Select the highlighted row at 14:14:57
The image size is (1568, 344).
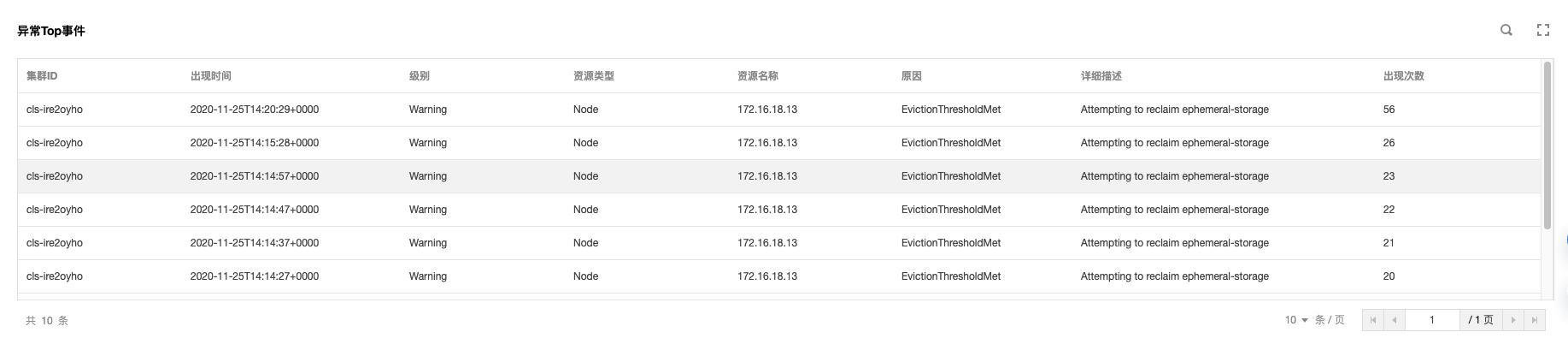[x=779, y=176]
